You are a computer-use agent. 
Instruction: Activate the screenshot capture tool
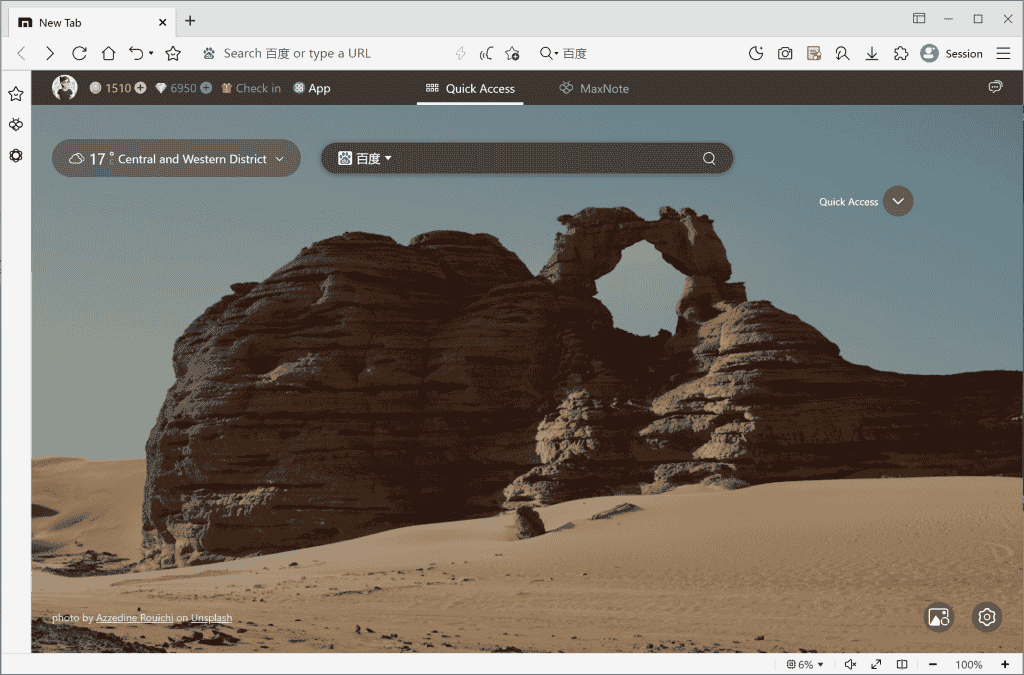pyautogui.click(x=785, y=53)
